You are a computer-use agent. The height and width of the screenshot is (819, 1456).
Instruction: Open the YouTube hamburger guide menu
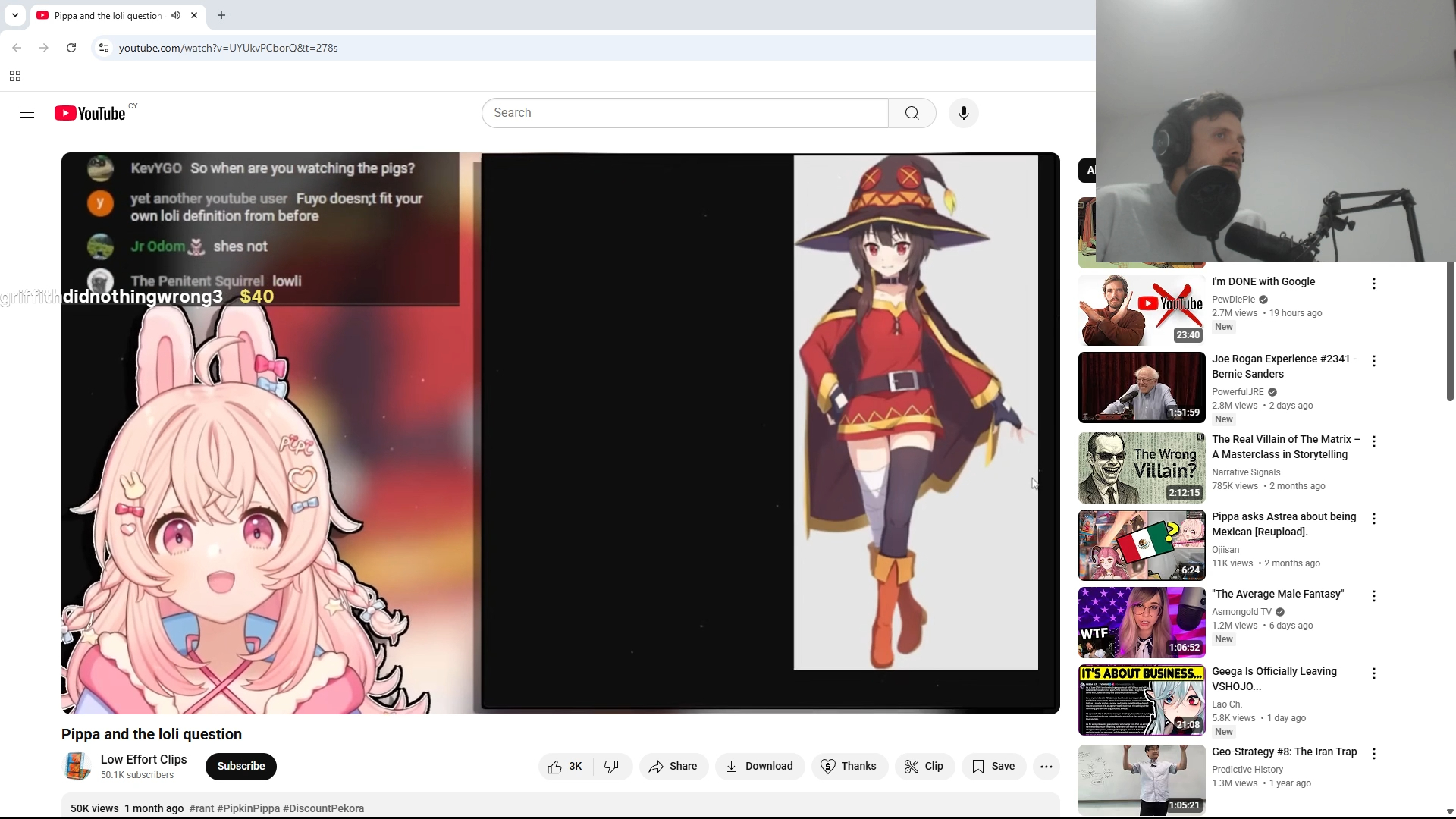[x=27, y=113]
